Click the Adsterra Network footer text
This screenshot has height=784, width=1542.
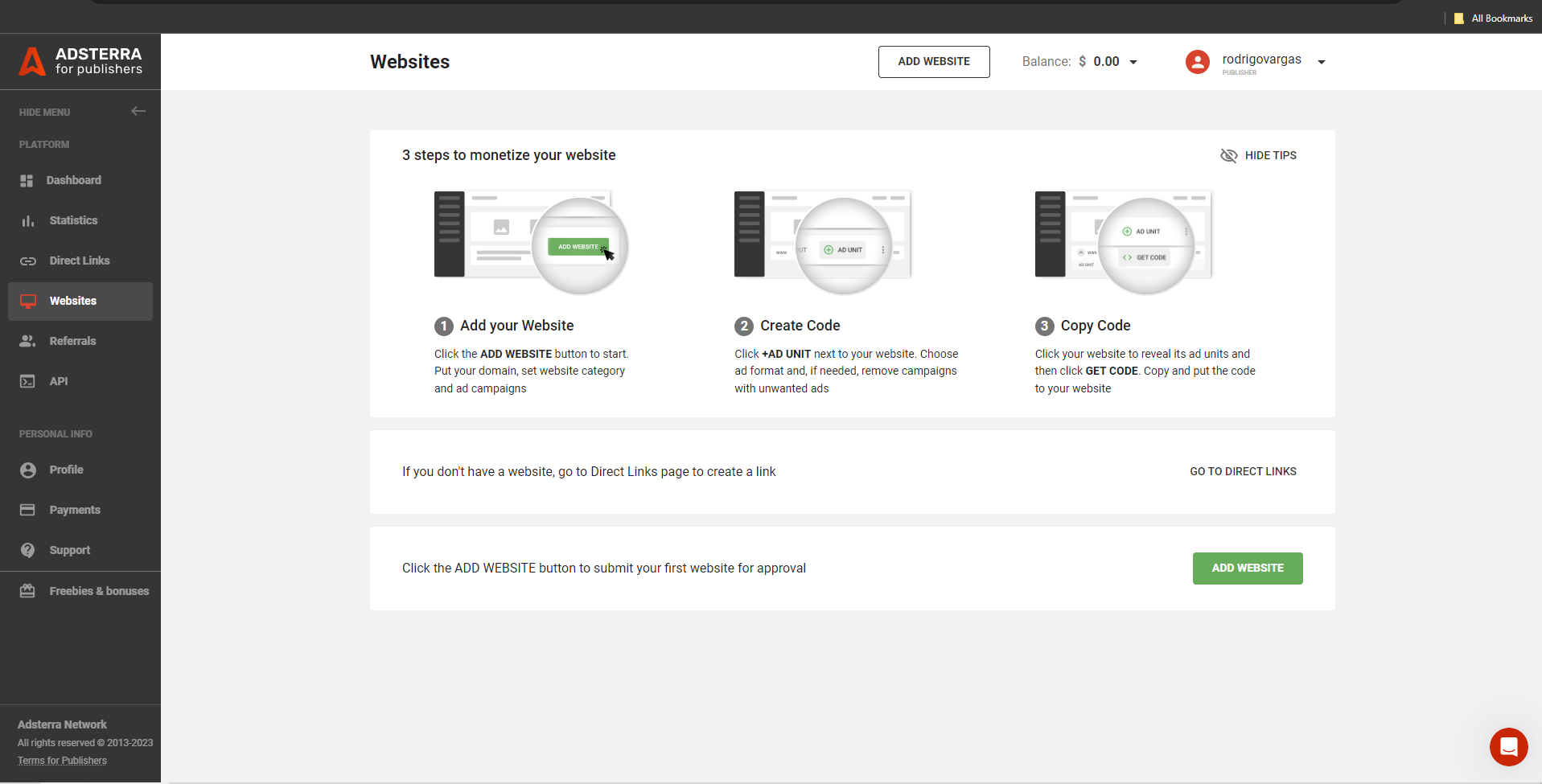pyautogui.click(x=62, y=724)
